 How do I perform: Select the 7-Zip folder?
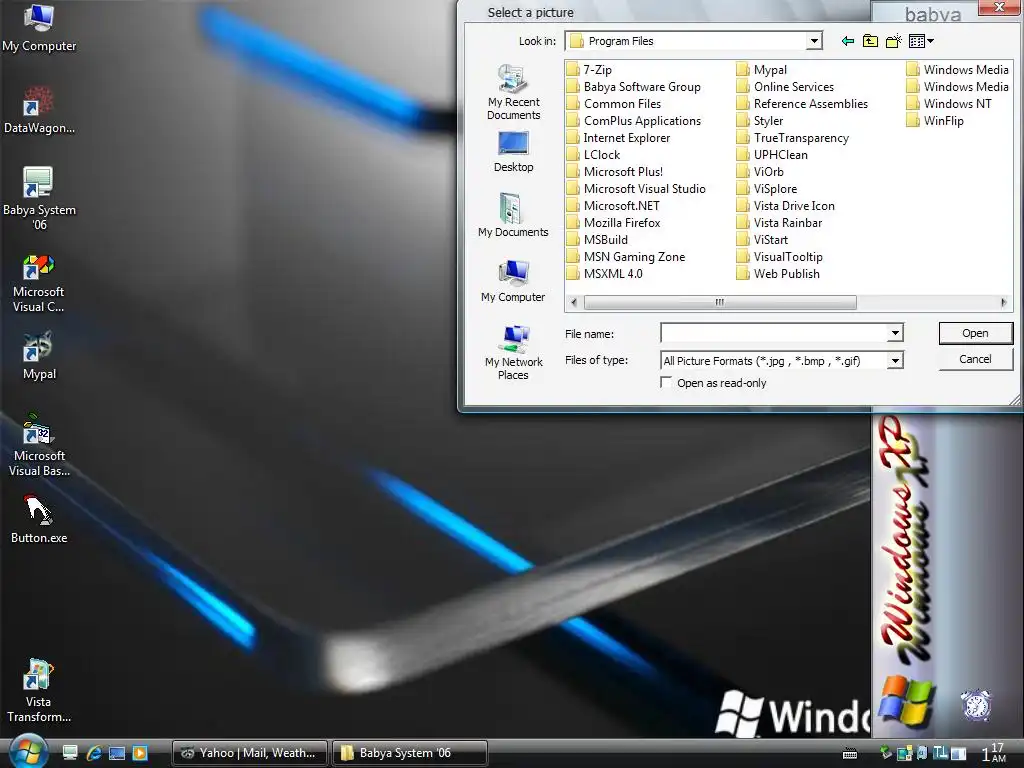point(589,70)
